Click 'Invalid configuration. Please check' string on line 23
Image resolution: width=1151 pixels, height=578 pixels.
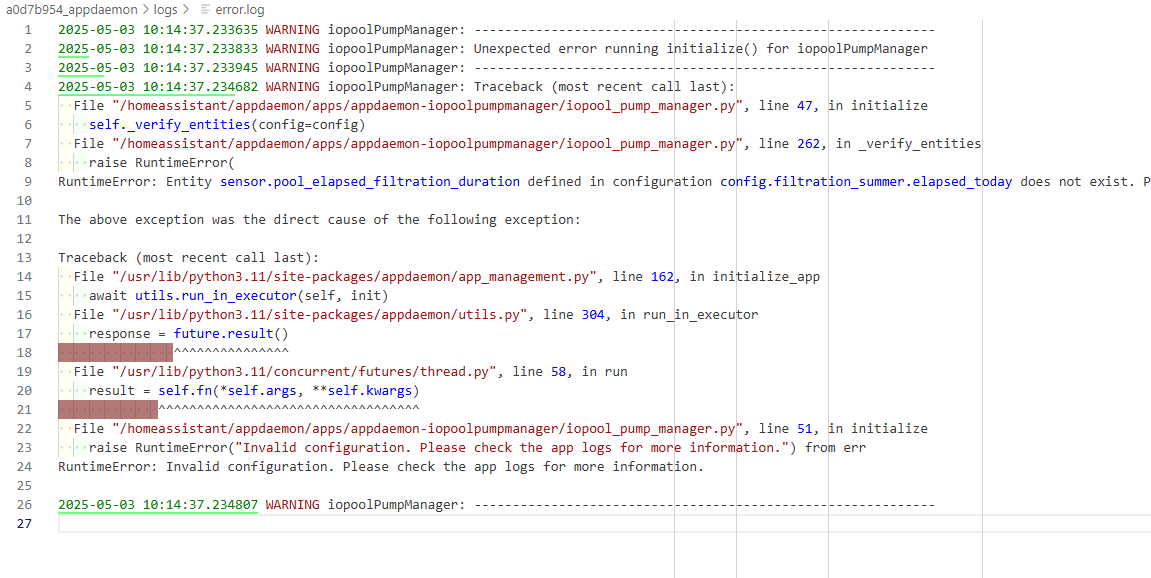[x=512, y=448]
